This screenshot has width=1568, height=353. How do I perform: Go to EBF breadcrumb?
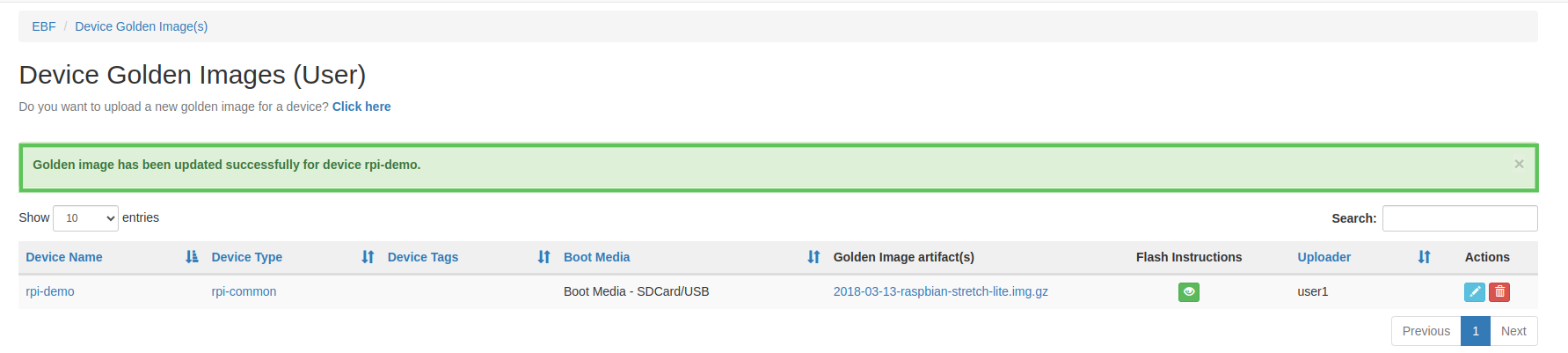(x=44, y=26)
